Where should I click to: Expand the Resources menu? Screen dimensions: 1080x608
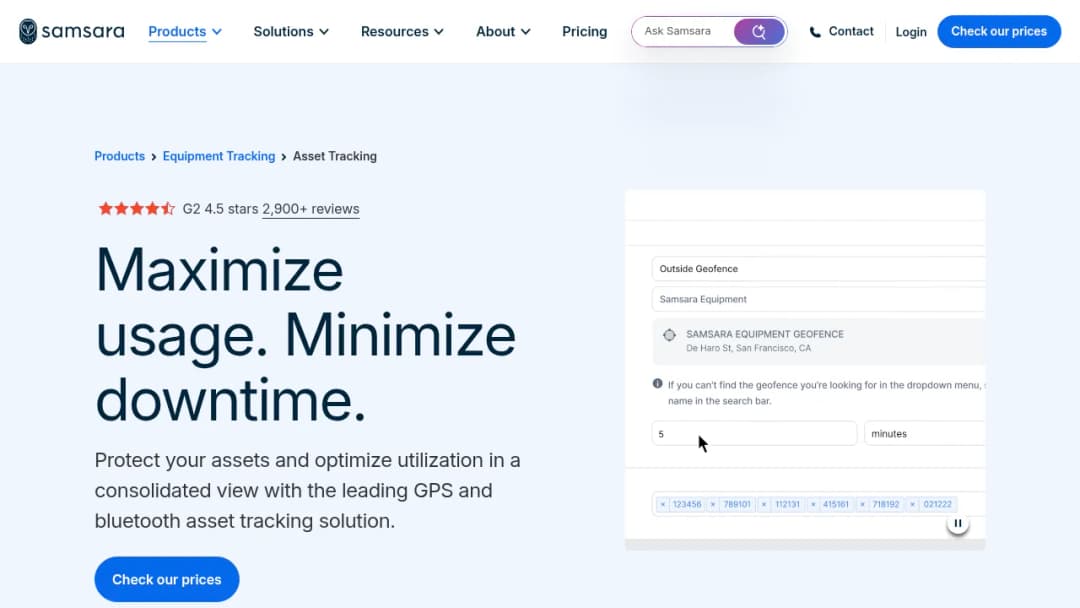[402, 32]
